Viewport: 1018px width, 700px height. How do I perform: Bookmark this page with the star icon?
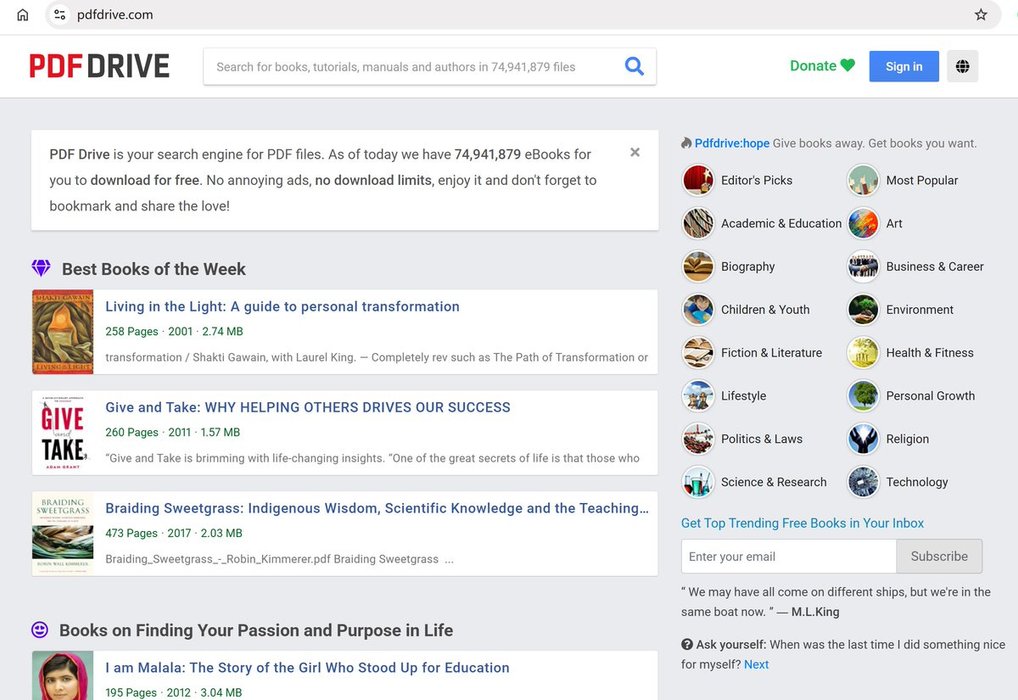pyautogui.click(x=981, y=15)
